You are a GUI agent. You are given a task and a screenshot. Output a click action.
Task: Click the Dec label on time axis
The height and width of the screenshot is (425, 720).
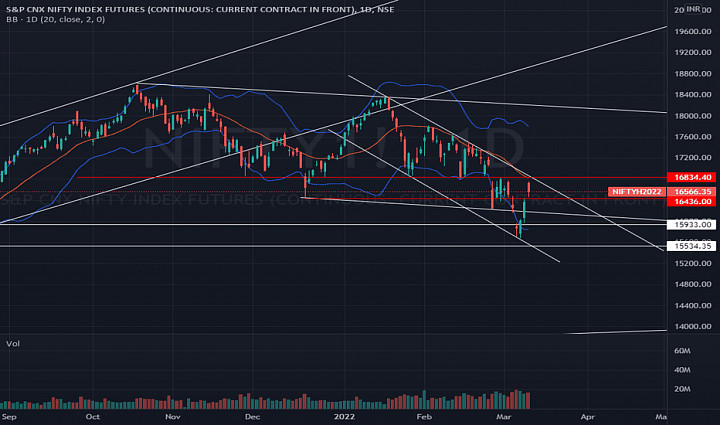253,417
